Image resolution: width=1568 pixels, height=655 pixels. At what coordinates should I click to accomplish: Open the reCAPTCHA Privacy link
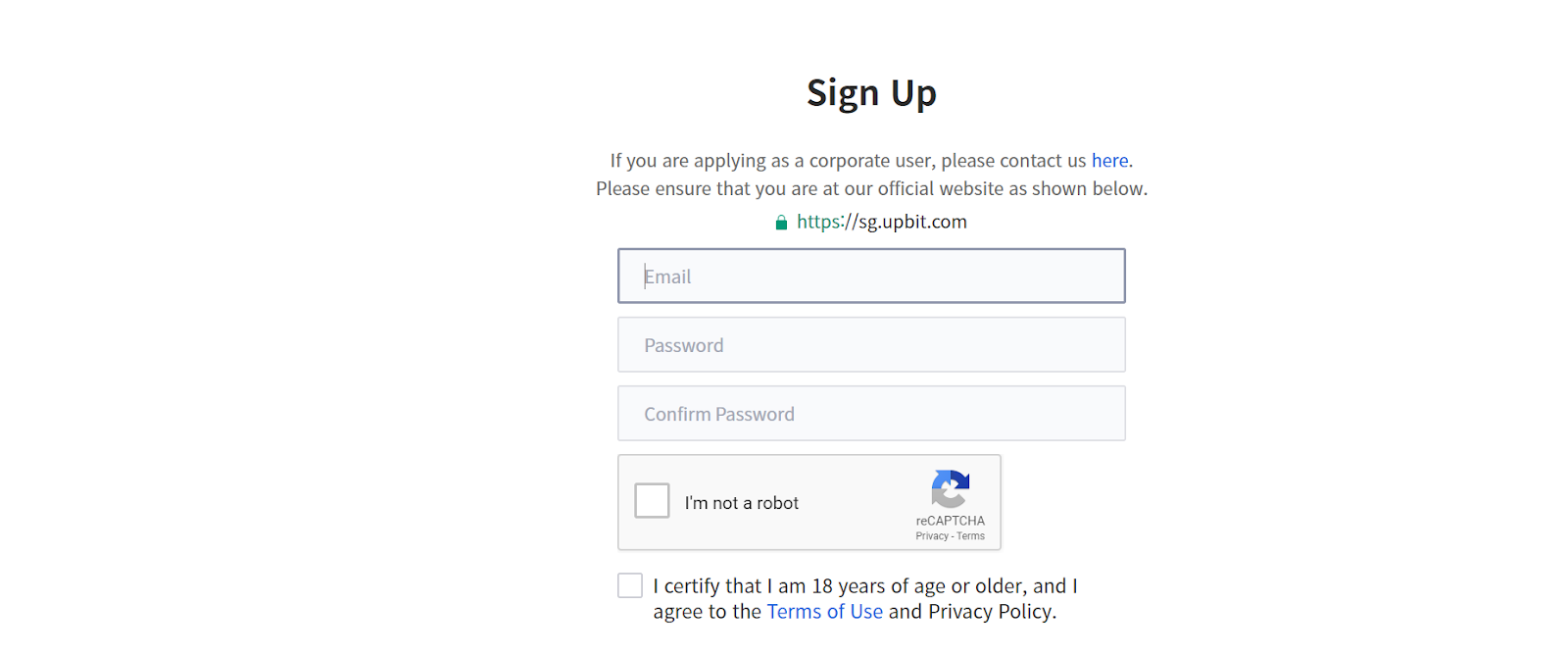pyautogui.click(x=932, y=536)
